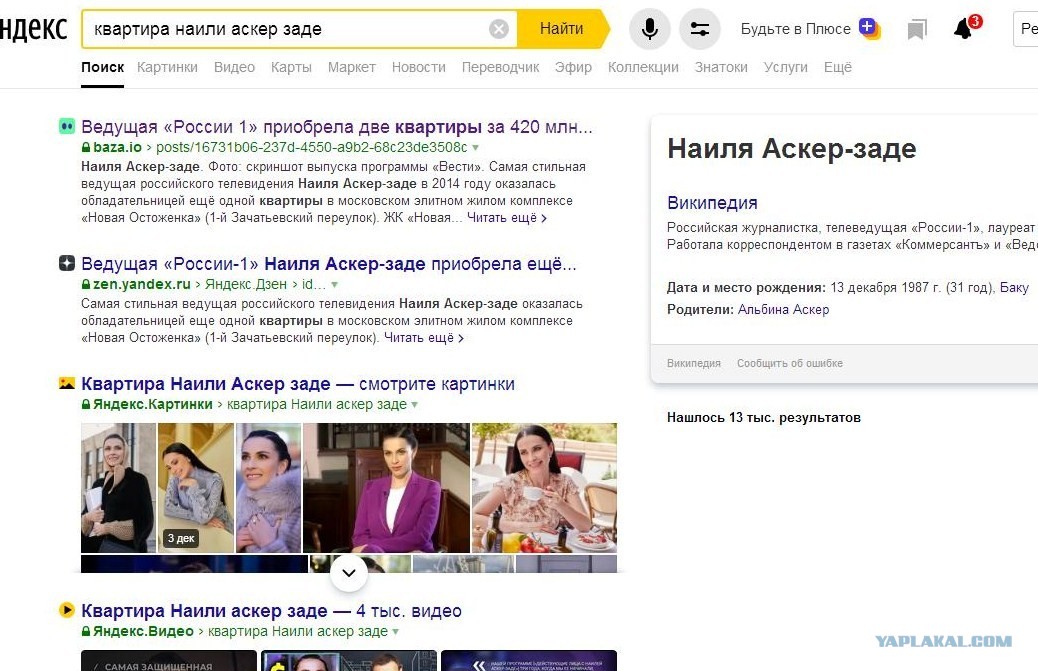The height and width of the screenshot is (671, 1038).
Task: Open baza.io URL dropdown arrow
Action: 475,148
